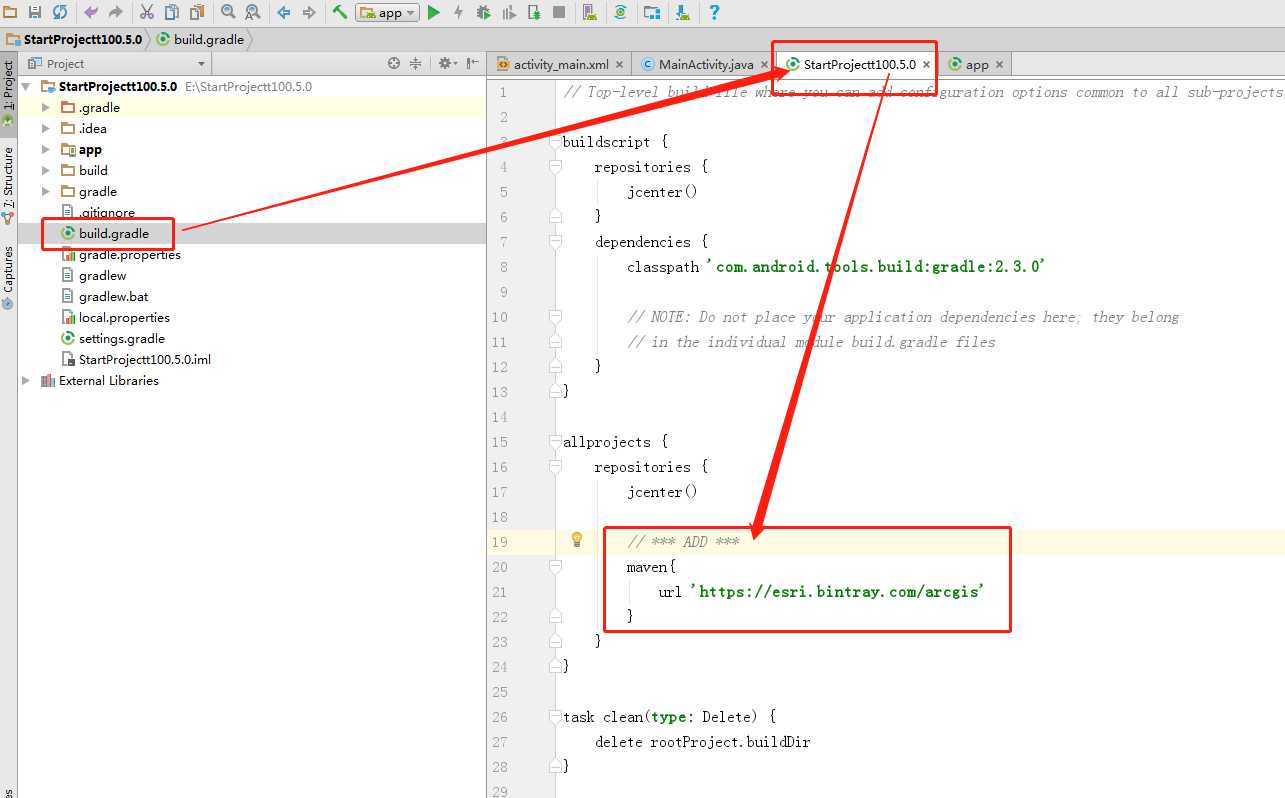Close the StartProjectt100.5.0 editor tab

(x=926, y=64)
